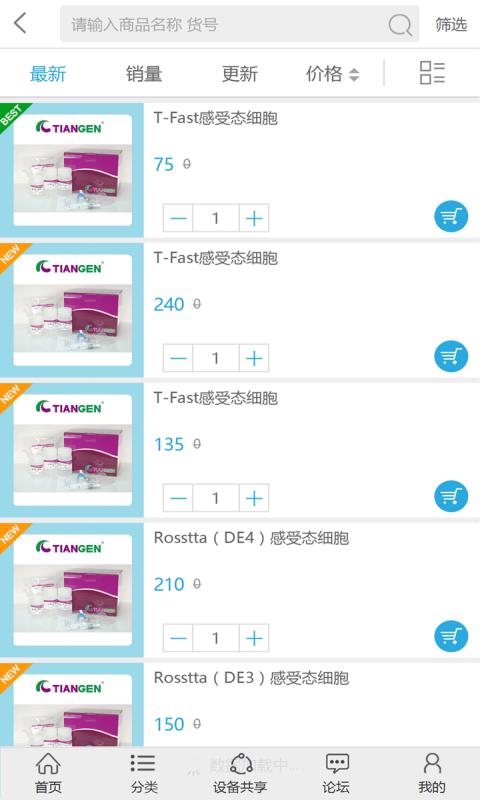This screenshot has height=800, width=480.
Task: Increase quantity of 135-priced T-Fast item
Action: (x=254, y=498)
